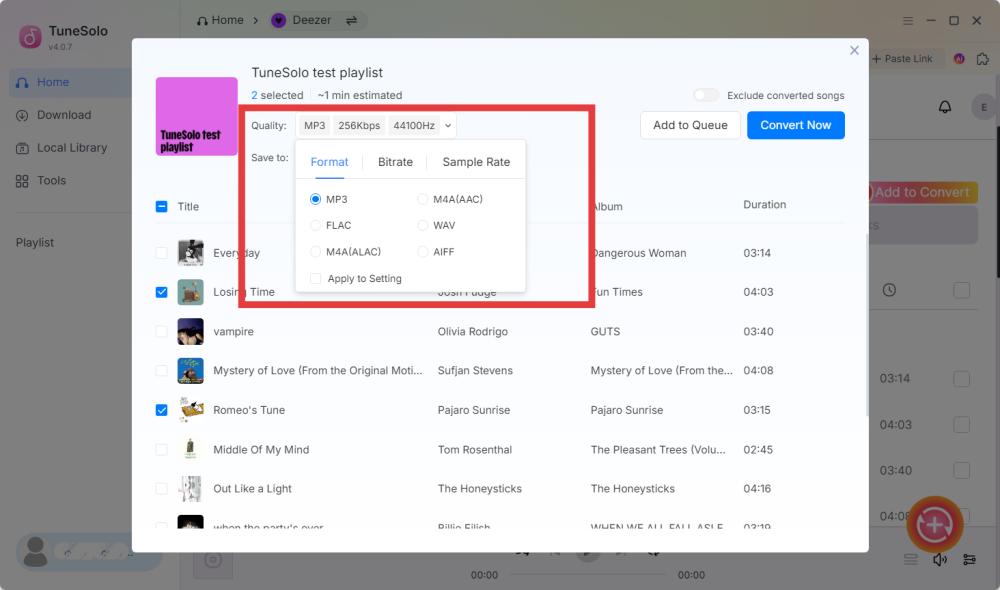Check the Mystery of Love song checkbox
The height and width of the screenshot is (590, 1000).
point(161,371)
